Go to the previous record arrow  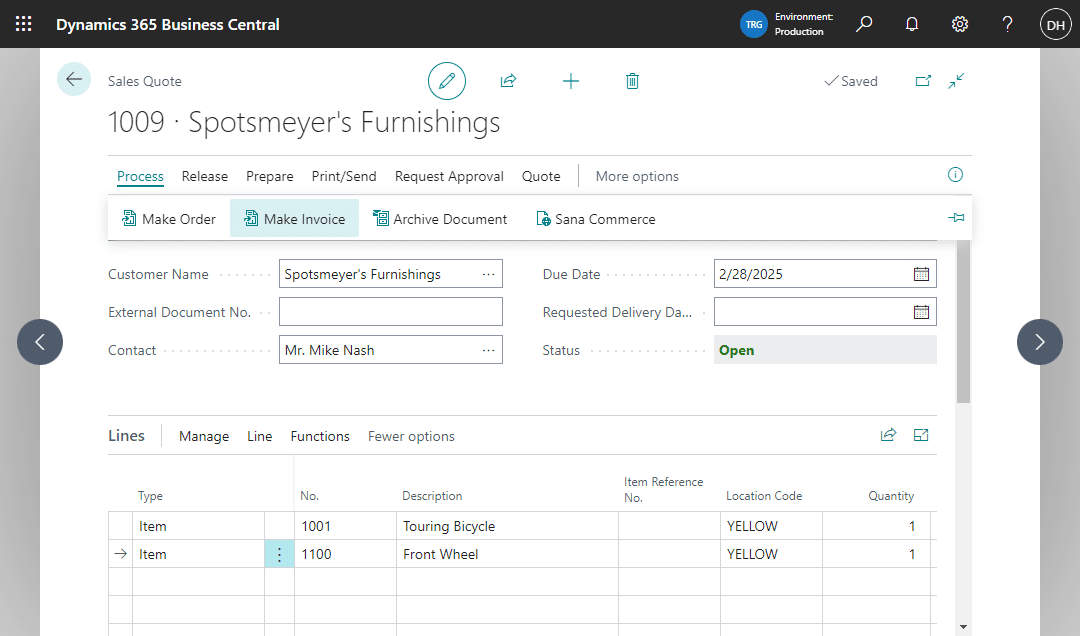coord(40,342)
